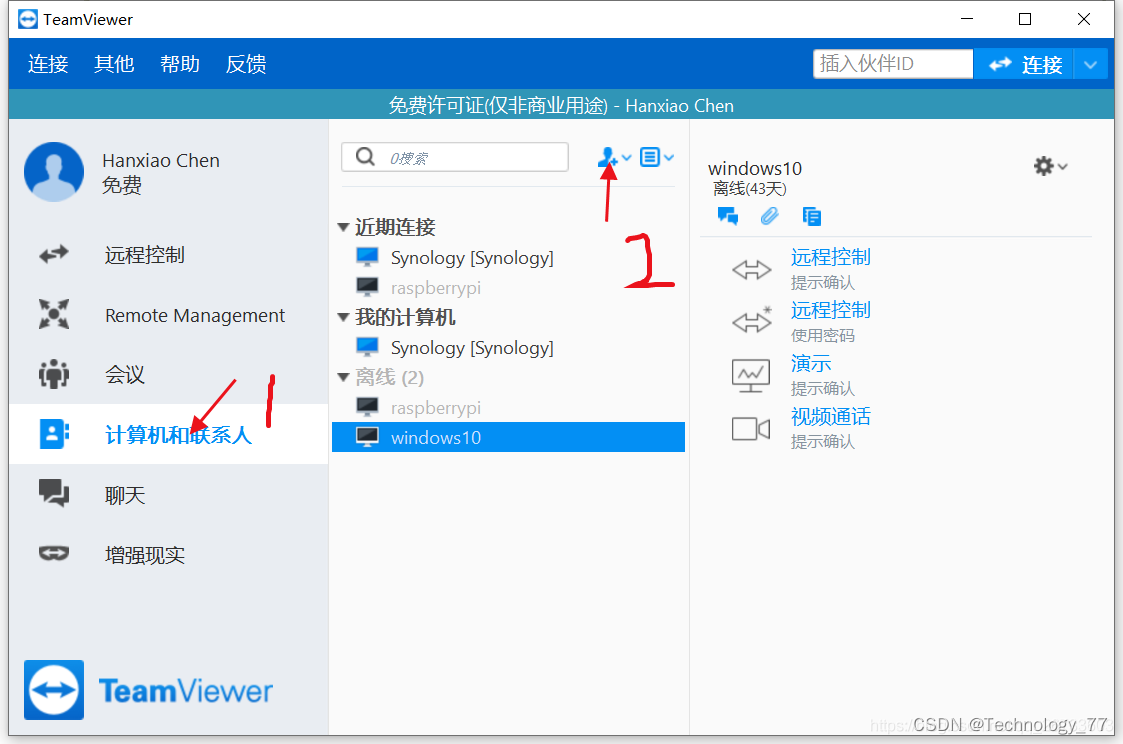The height and width of the screenshot is (744, 1123).
Task: Open the add contact dropdown icon
Action: (x=614, y=157)
